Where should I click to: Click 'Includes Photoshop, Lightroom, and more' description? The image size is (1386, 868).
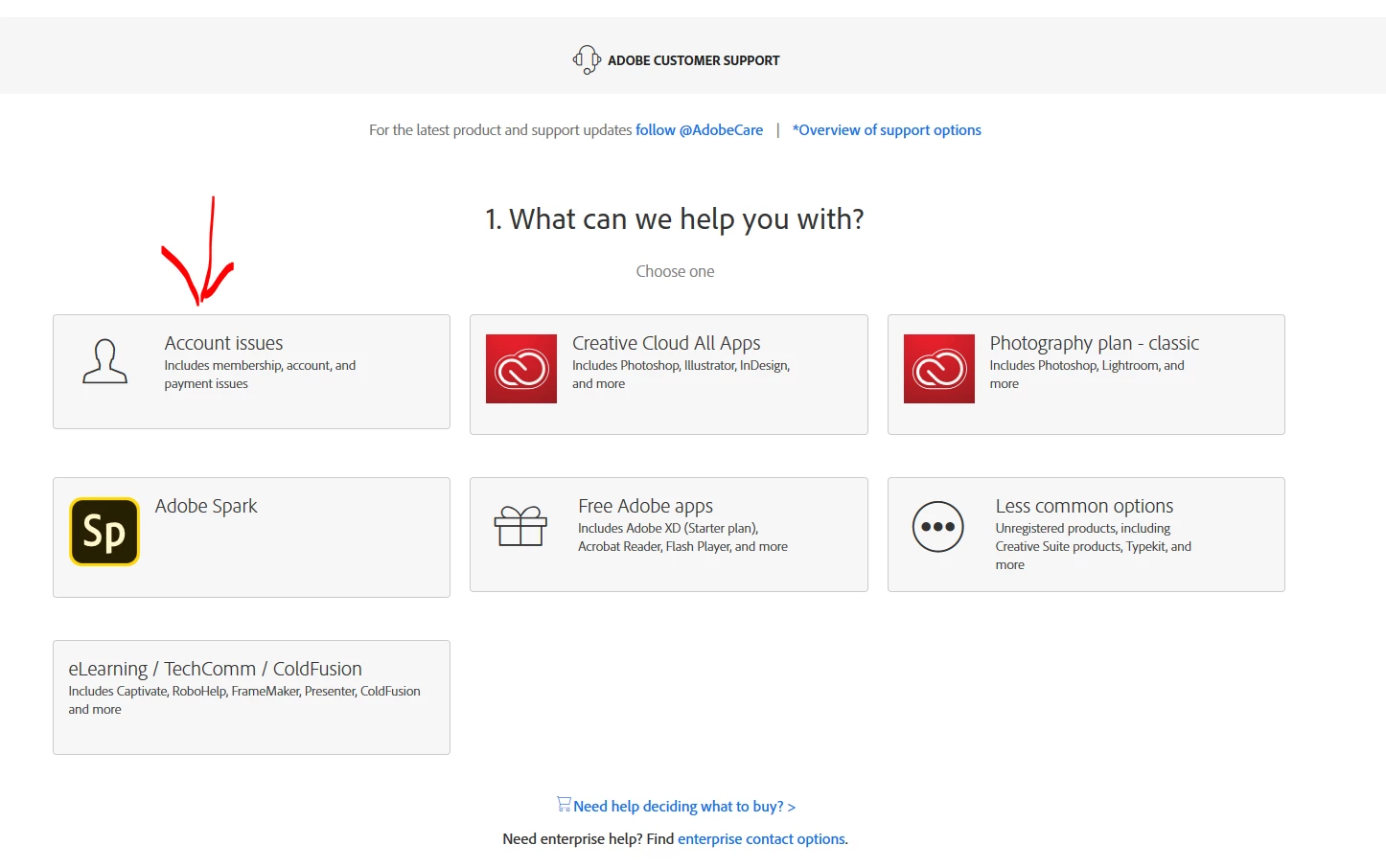[1087, 375]
